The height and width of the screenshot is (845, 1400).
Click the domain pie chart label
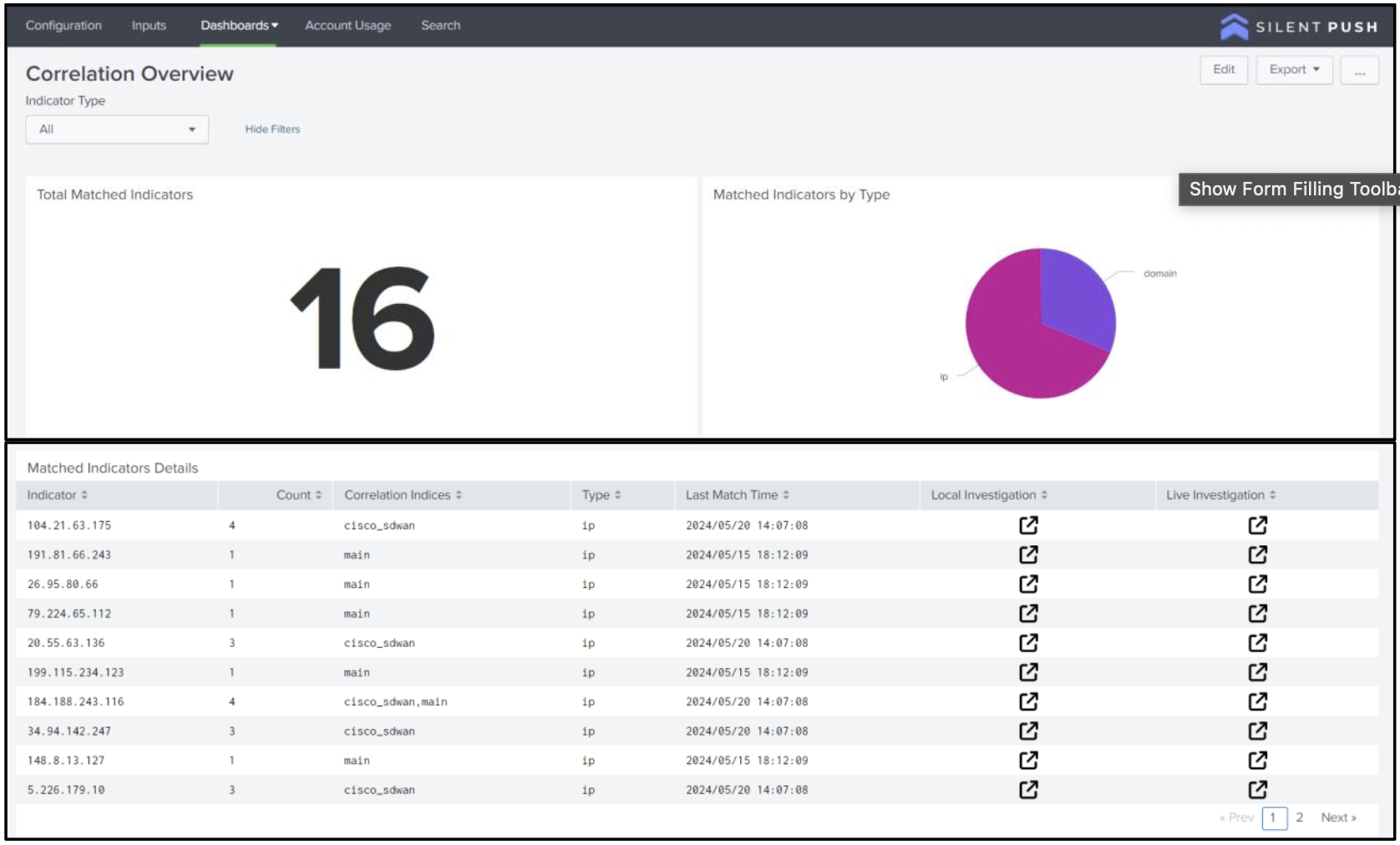1159,274
